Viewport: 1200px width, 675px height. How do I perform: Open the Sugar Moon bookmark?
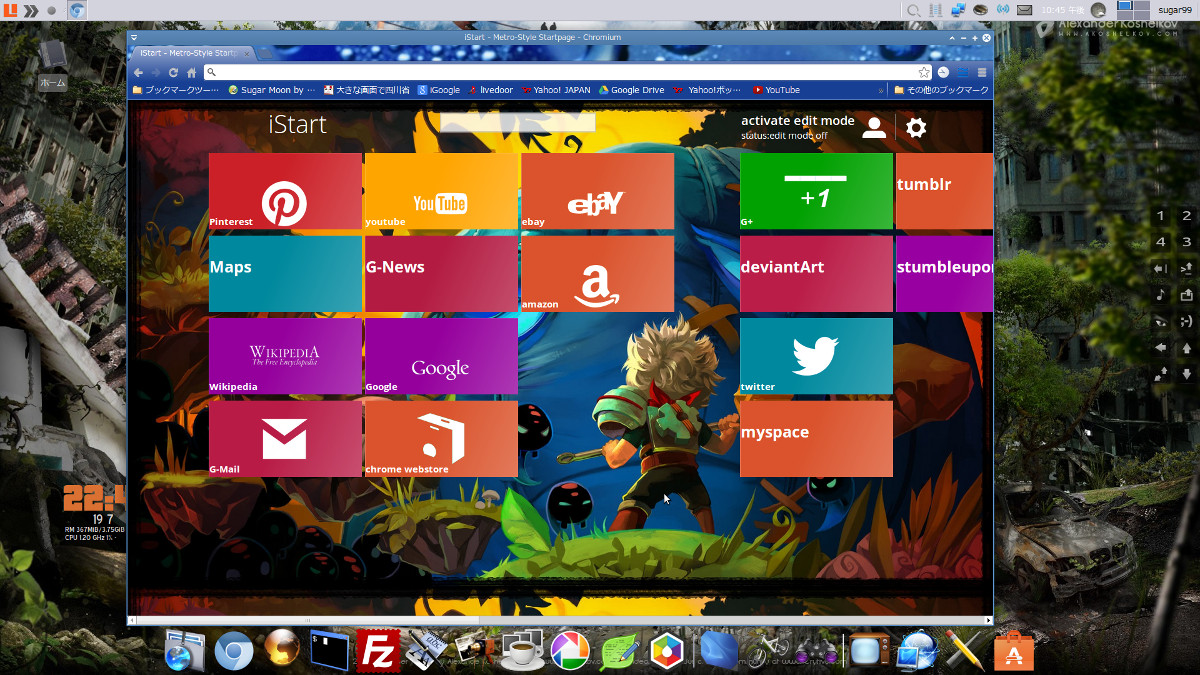pyautogui.click(x=271, y=90)
